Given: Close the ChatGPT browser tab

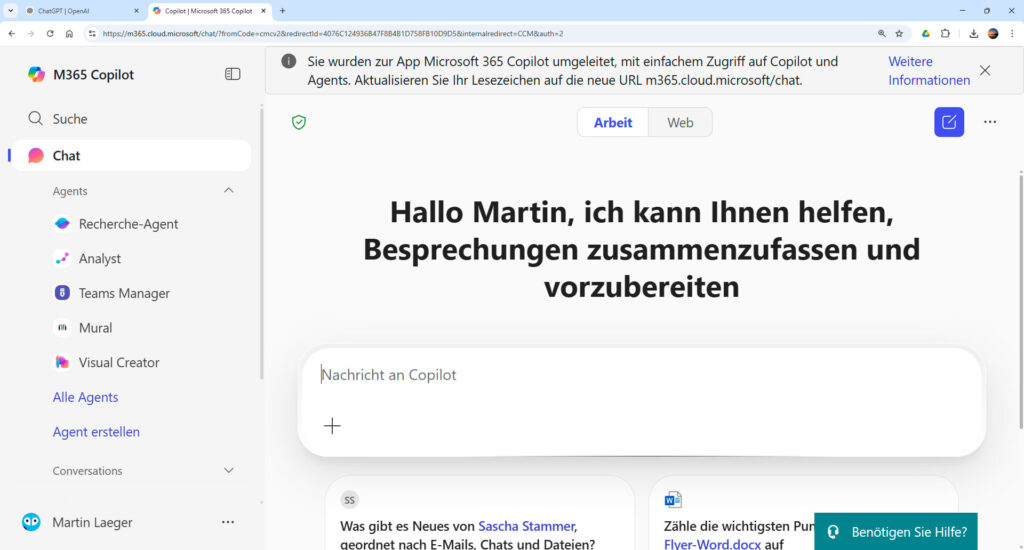Looking at the screenshot, I should point(136,11).
